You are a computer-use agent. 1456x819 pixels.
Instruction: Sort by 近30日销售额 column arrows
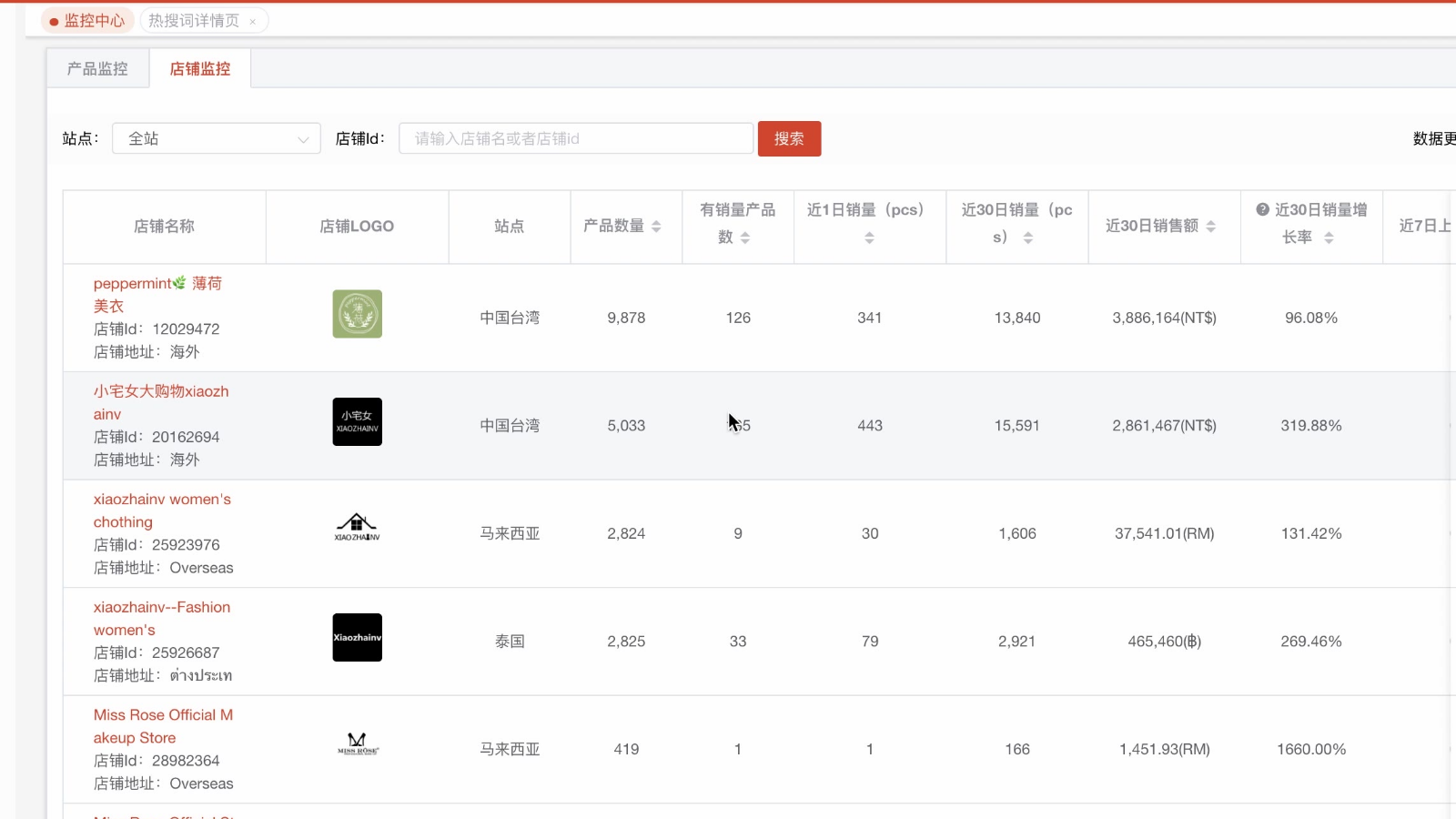1210,227
